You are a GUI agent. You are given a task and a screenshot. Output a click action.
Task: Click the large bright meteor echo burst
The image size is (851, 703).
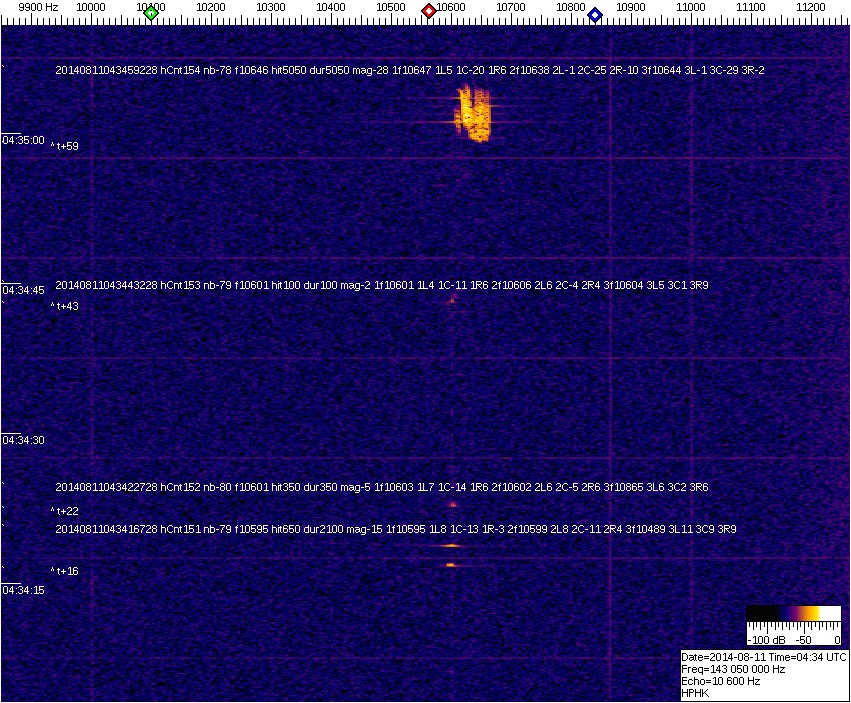(473, 113)
